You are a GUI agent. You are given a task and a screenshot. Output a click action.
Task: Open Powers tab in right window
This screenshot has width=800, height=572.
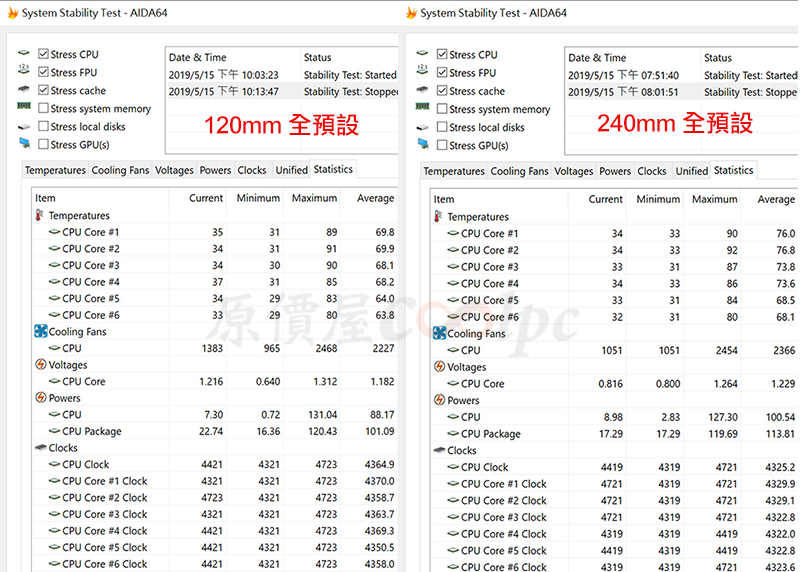tap(615, 171)
